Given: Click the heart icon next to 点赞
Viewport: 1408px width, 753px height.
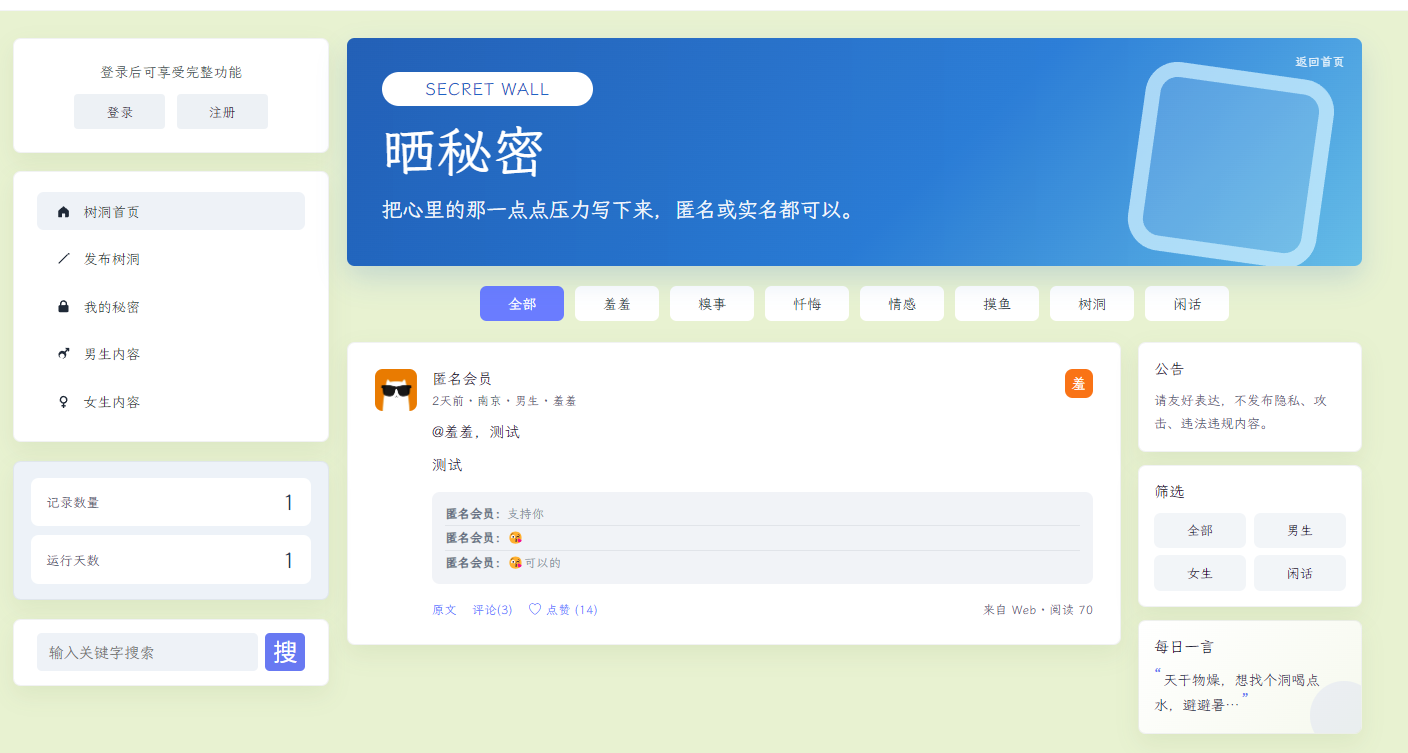Looking at the screenshot, I should point(535,609).
